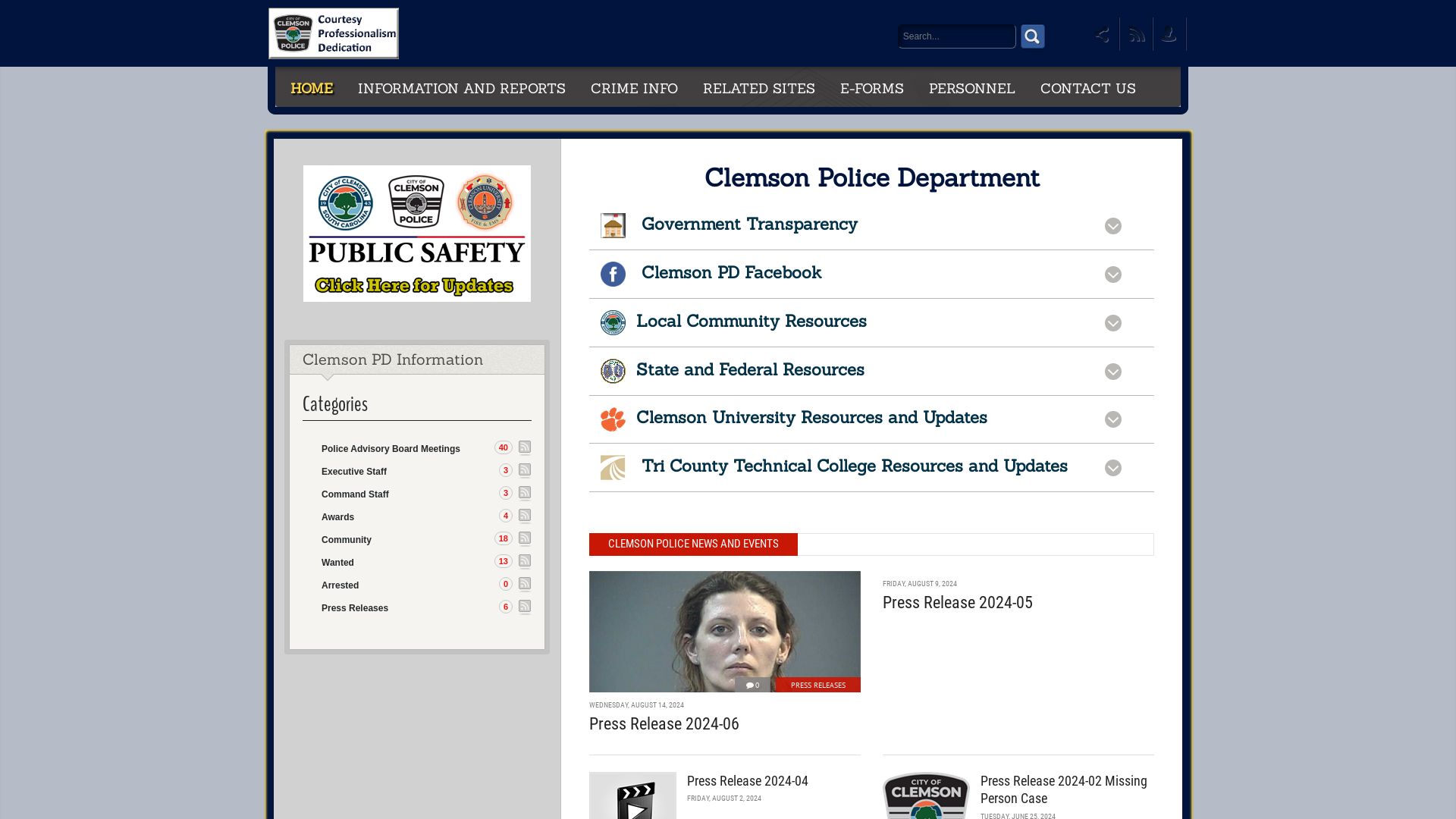Open RSS feed for Police Advisory Board Meetings
Screen dimensions: 1456x819
pyautogui.click(x=525, y=447)
